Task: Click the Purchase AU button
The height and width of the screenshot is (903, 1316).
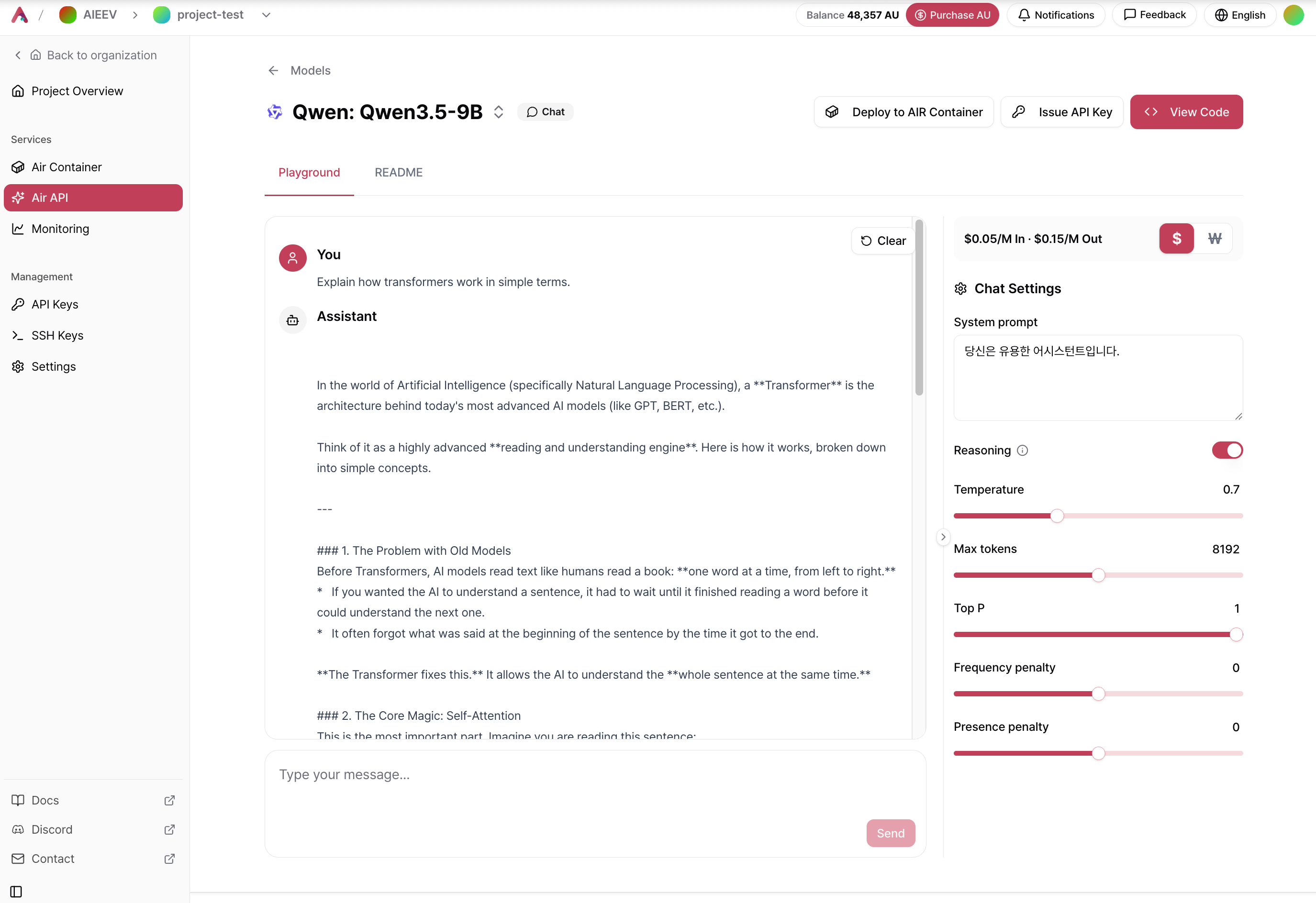Action: coord(952,15)
